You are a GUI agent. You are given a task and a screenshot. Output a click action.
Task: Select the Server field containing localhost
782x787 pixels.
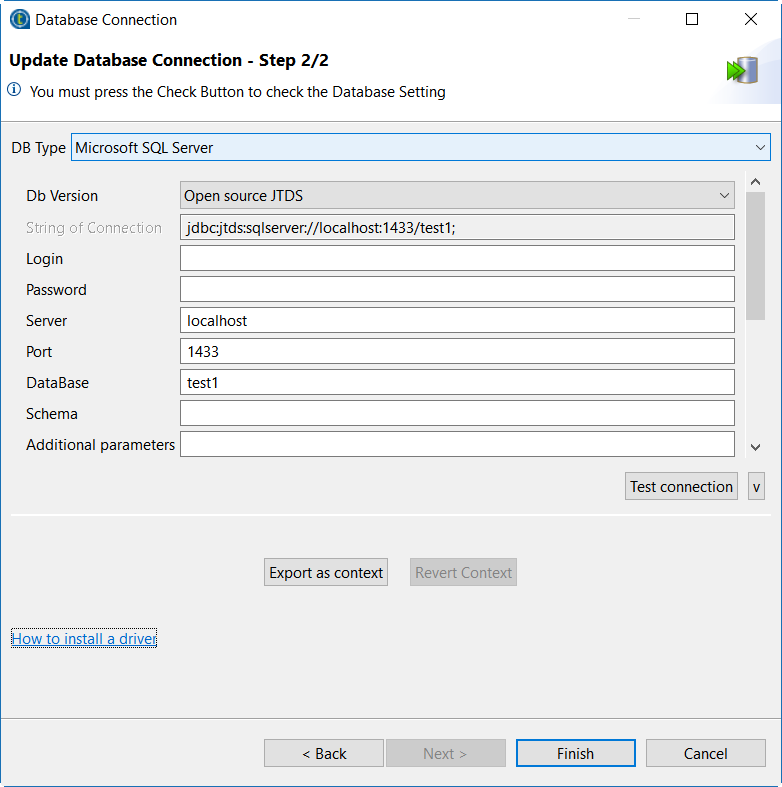pos(457,321)
